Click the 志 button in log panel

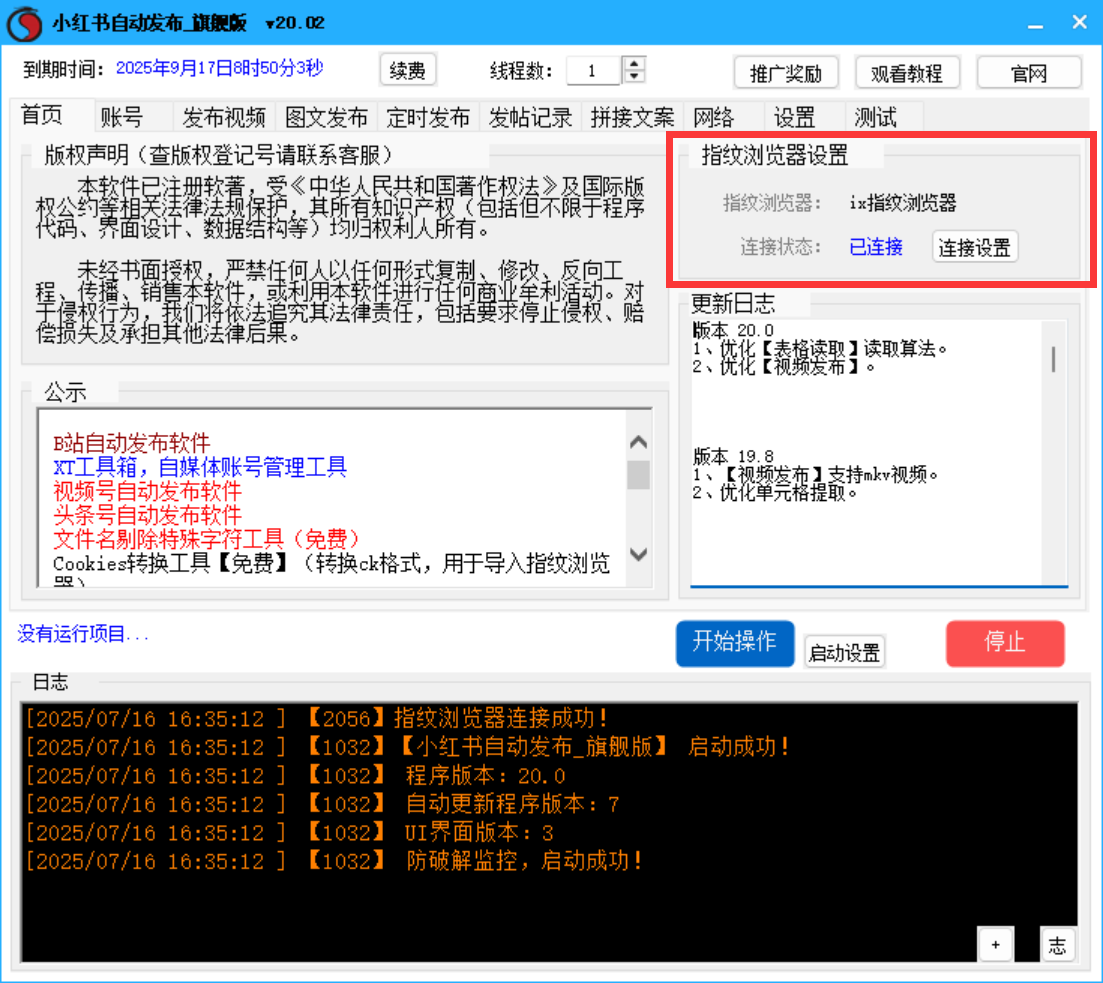coord(1057,945)
